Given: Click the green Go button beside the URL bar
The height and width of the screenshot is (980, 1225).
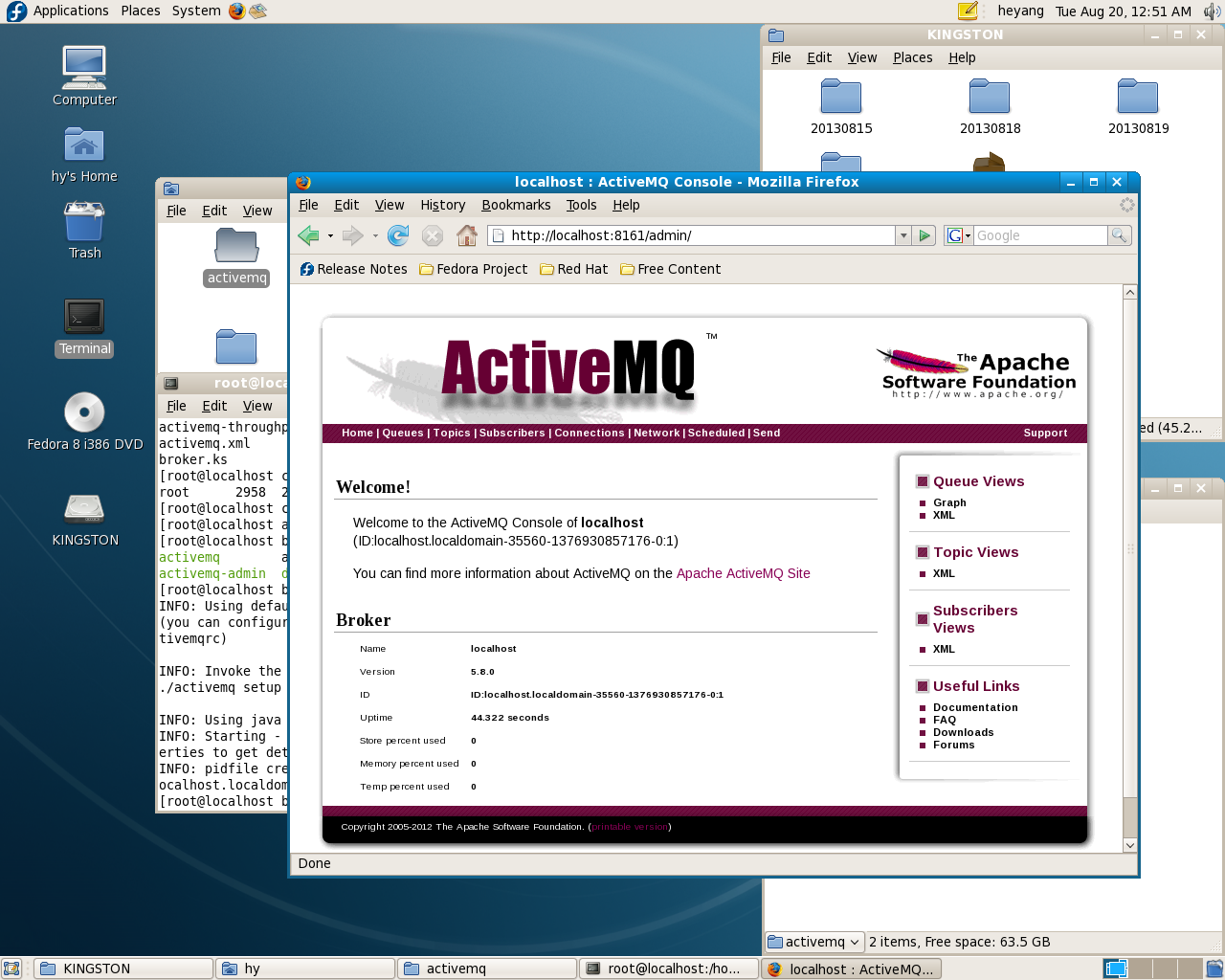Looking at the screenshot, I should point(924,235).
